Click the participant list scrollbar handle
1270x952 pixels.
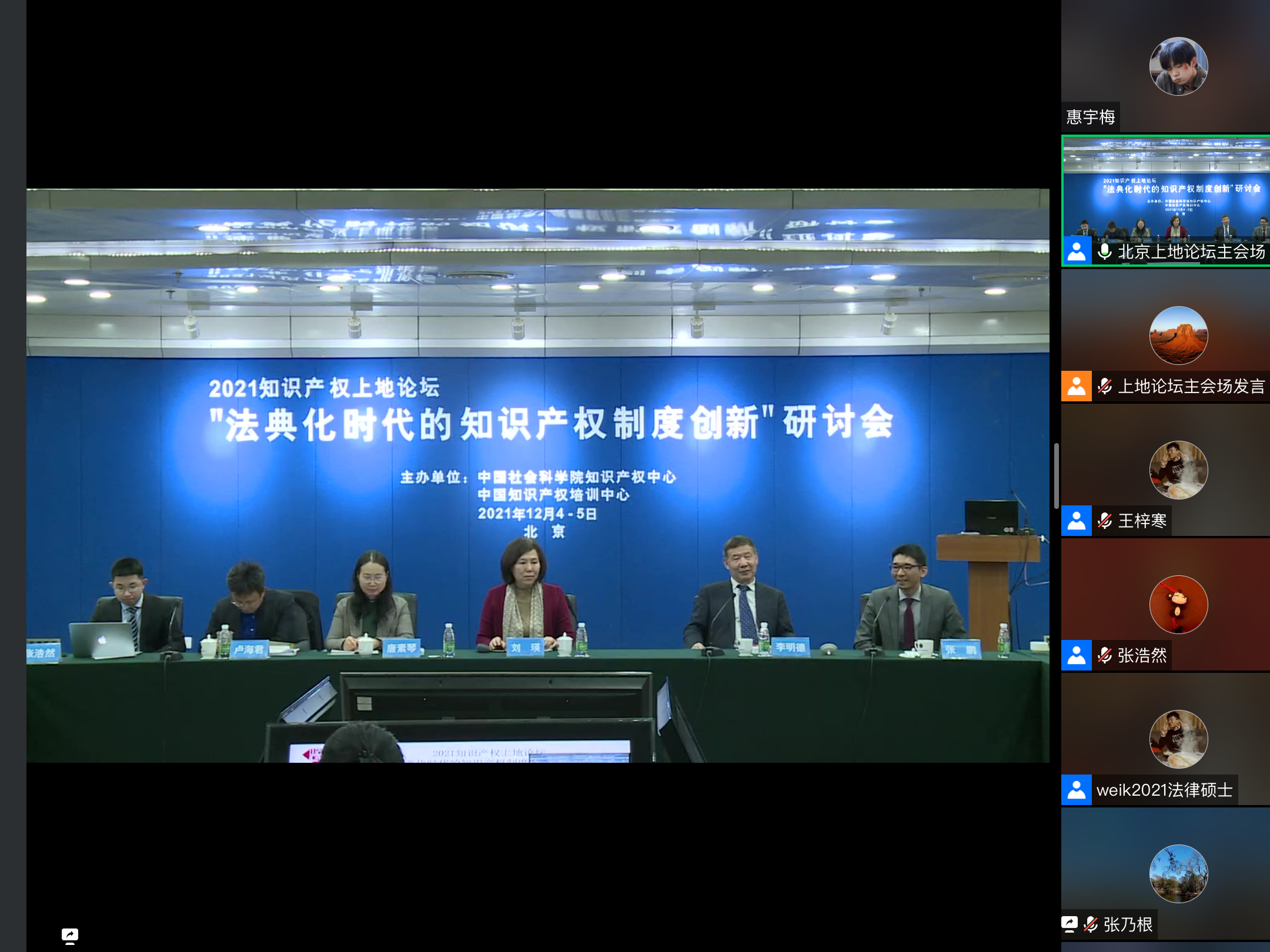1056,476
